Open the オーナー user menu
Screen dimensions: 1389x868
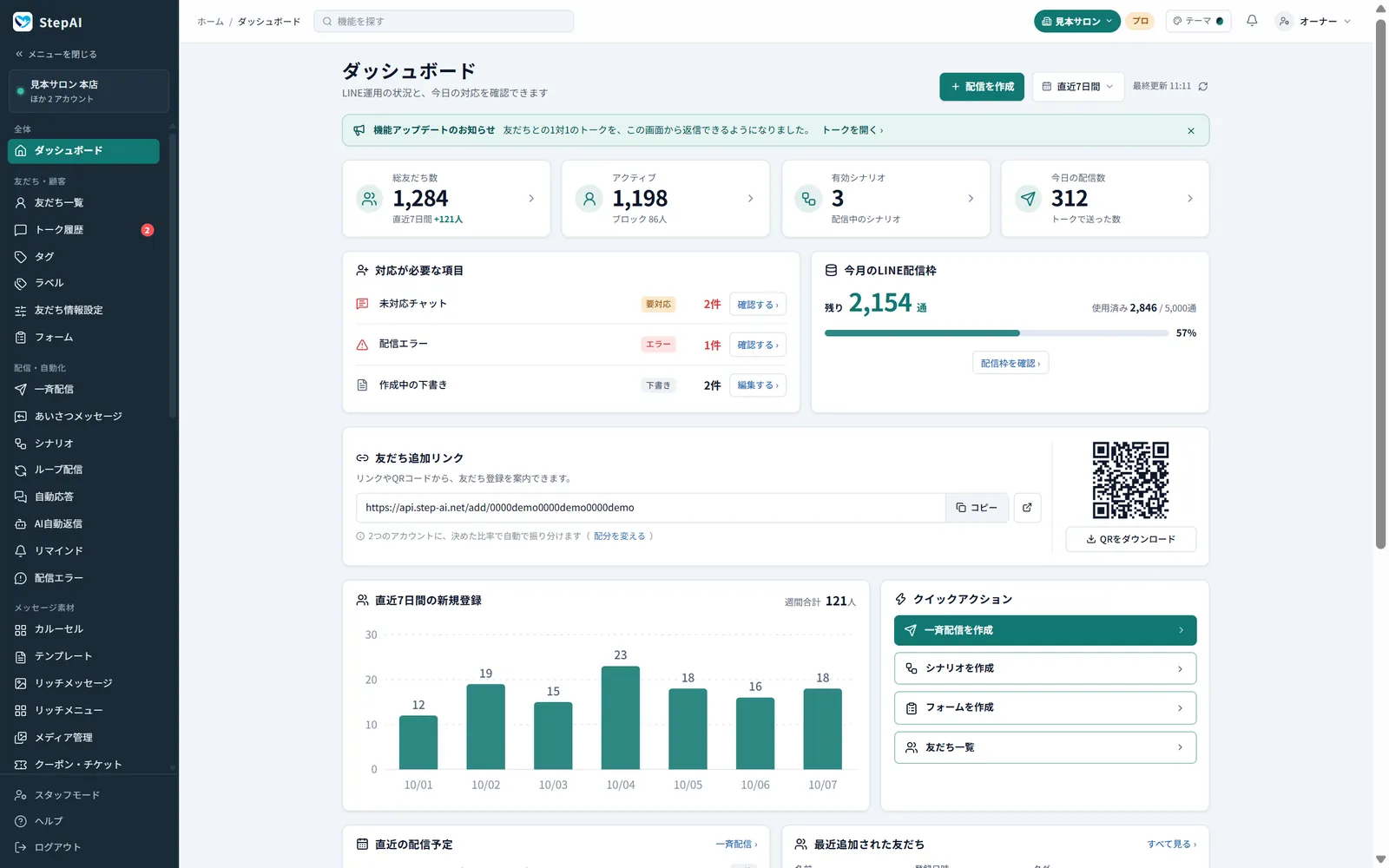coord(1313,21)
